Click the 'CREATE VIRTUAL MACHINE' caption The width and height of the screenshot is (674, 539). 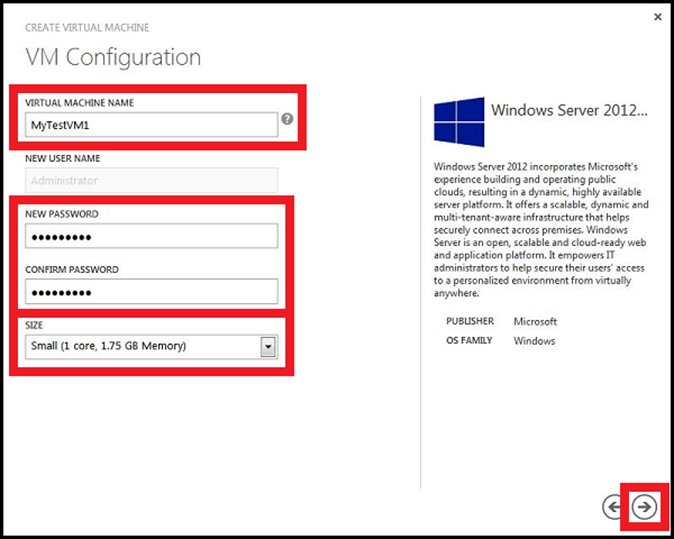87,28
